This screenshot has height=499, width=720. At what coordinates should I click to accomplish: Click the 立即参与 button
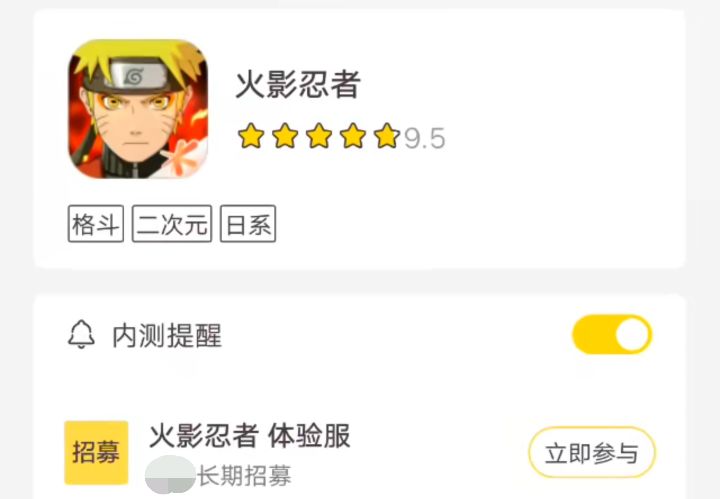(592, 453)
